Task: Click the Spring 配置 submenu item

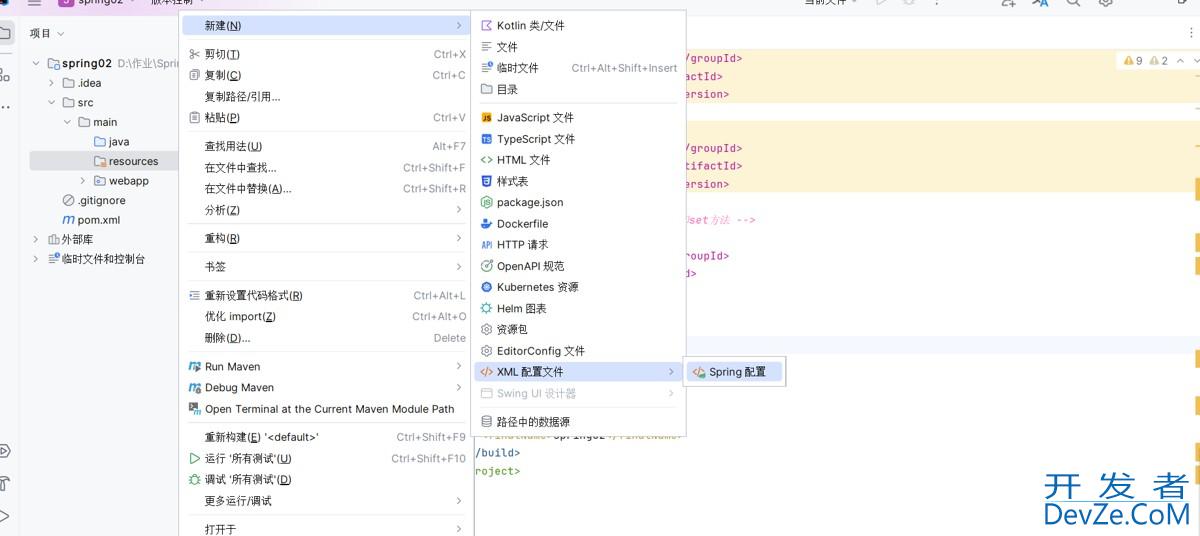Action: (736, 372)
